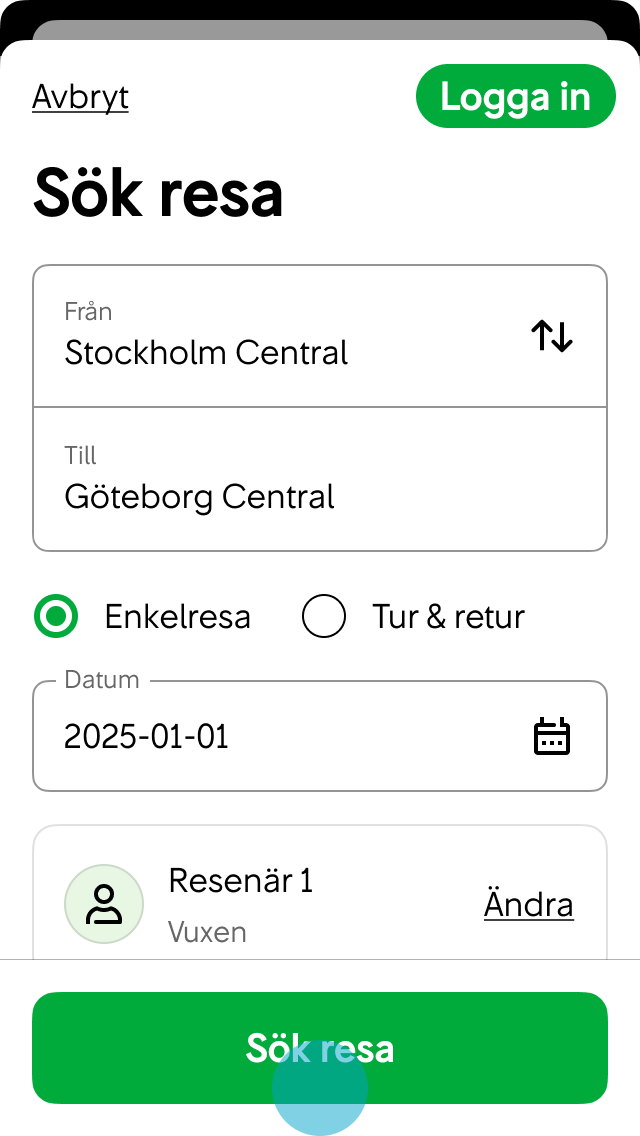The image size is (640, 1136).
Task: Click Avbryt to cancel the search
Action: pyautogui.click(x=80, y=97)
